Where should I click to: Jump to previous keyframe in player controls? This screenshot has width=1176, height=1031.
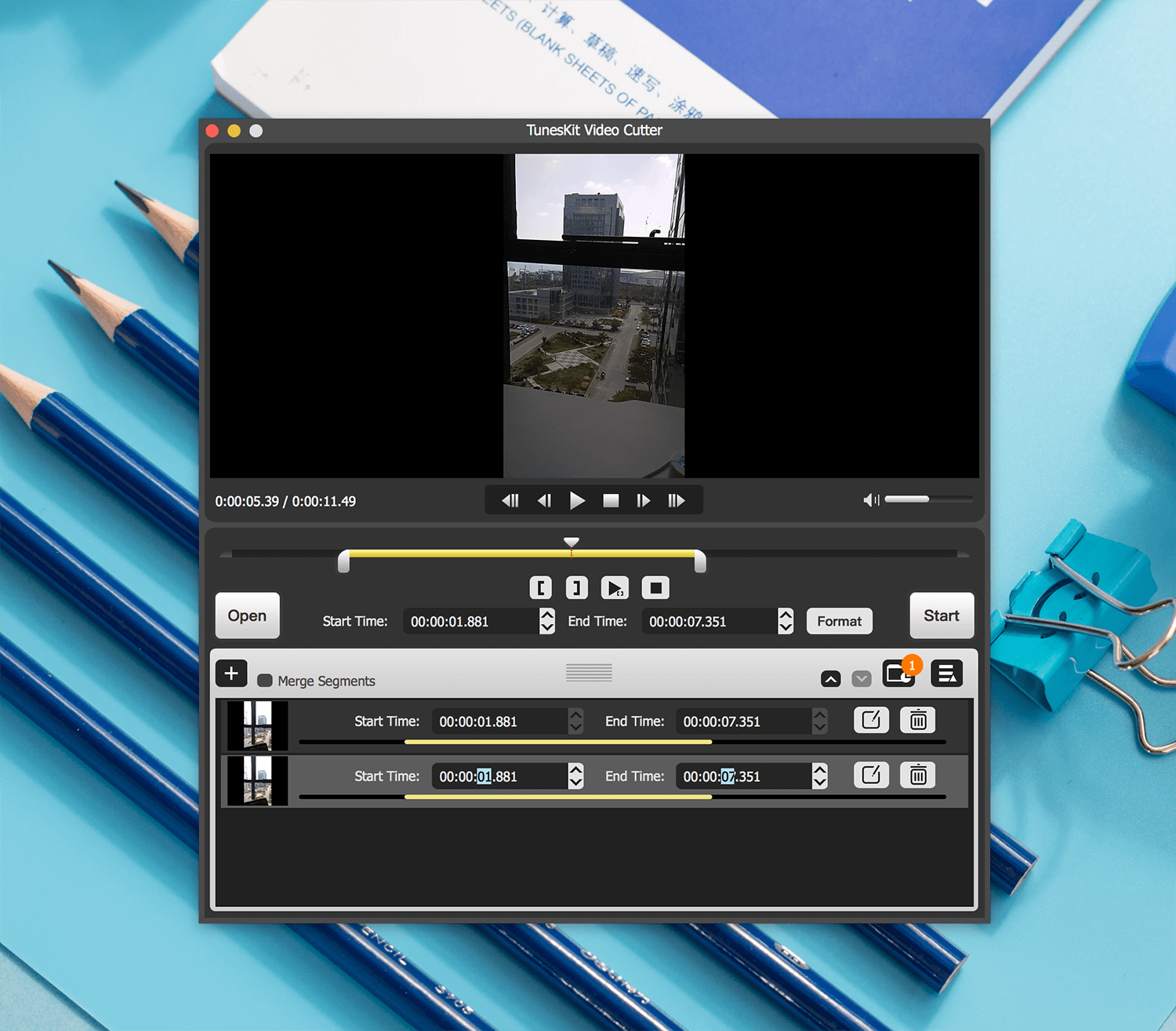point(510,500)
